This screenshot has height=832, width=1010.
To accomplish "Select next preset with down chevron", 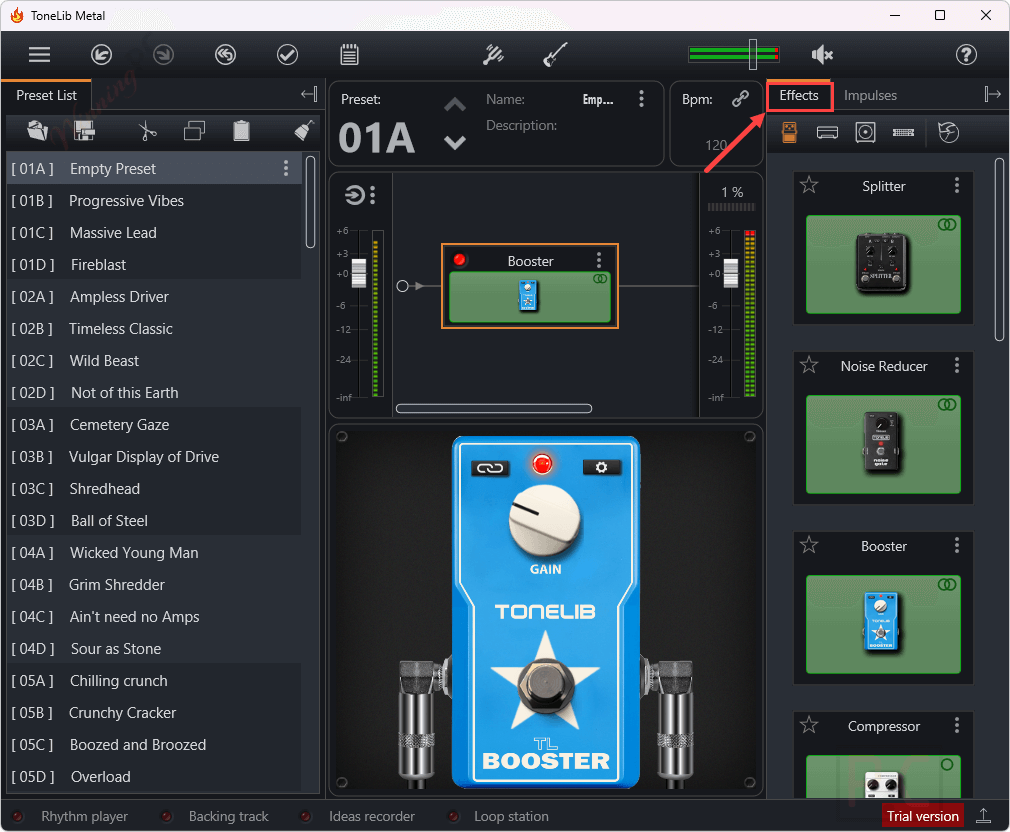I will 455,142.
